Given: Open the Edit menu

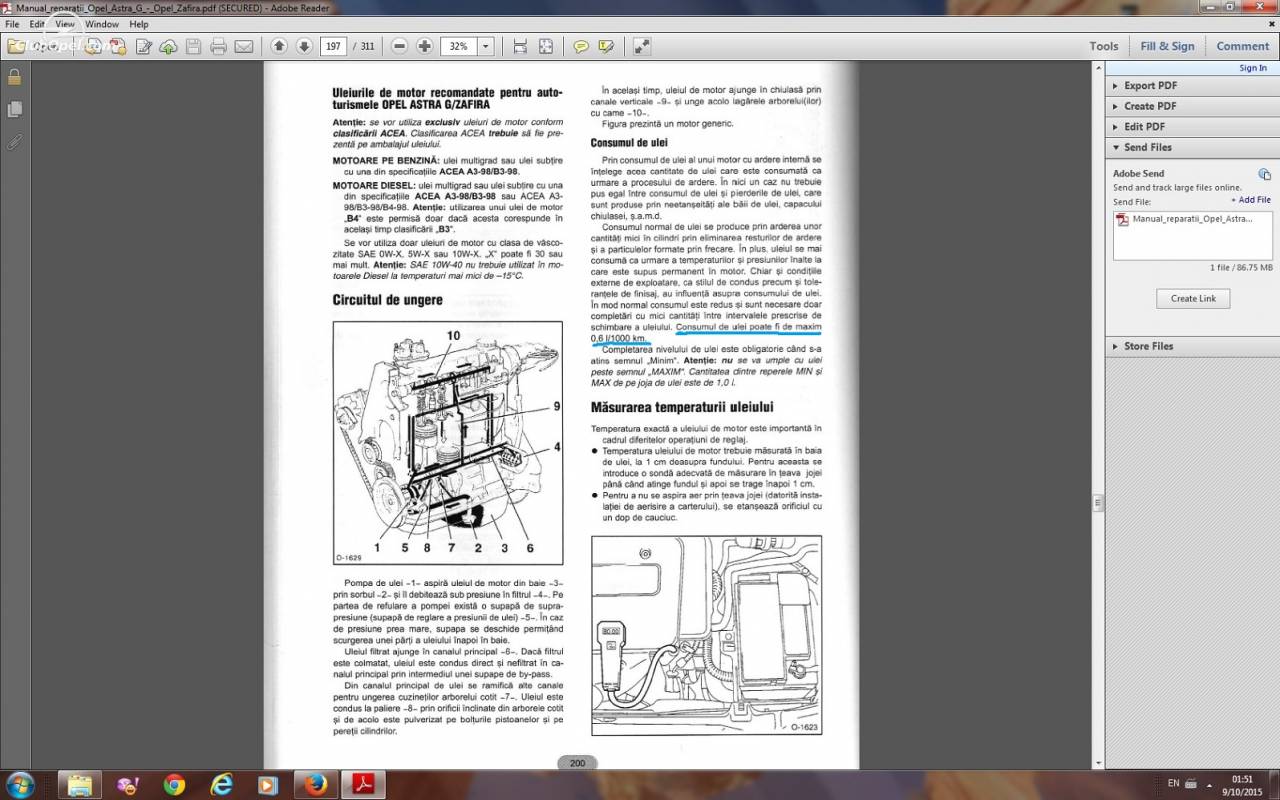Looking at the screenshot, I should point(37,24).
